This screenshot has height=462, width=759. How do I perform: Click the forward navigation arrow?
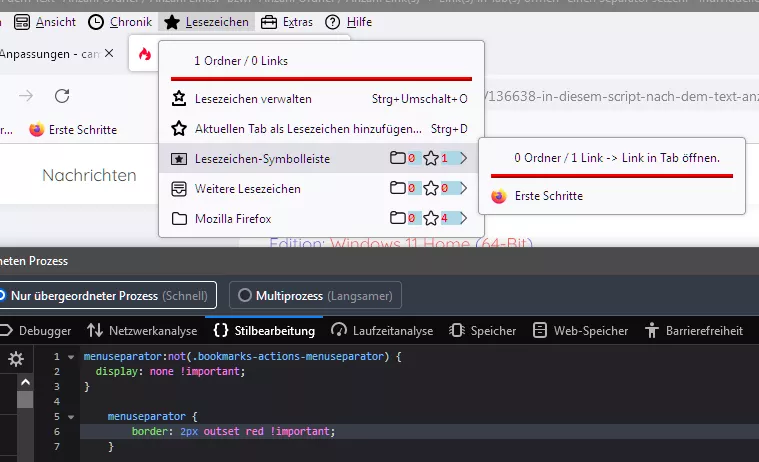click(x=26, y=96)
